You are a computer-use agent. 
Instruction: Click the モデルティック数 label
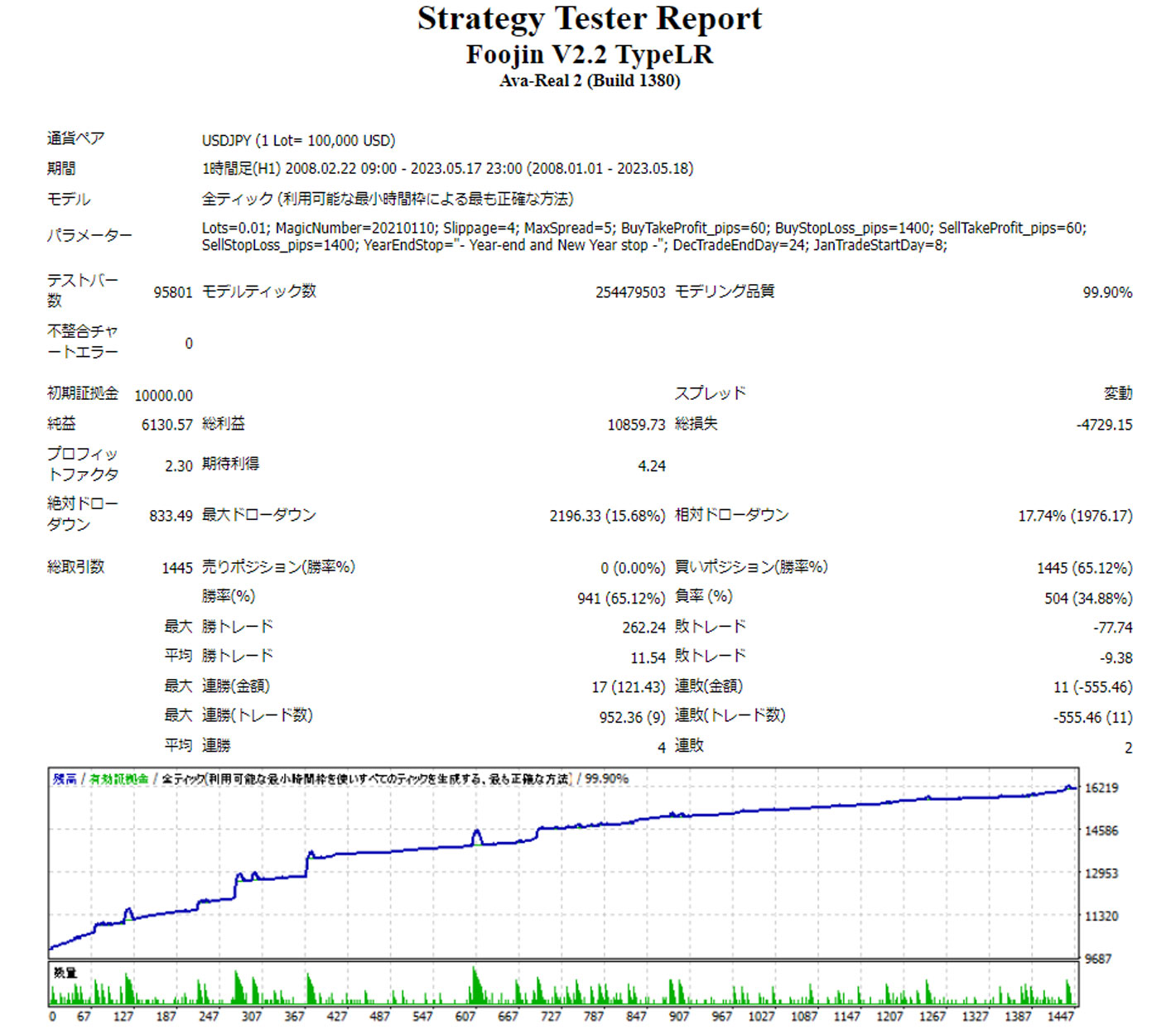259,291
